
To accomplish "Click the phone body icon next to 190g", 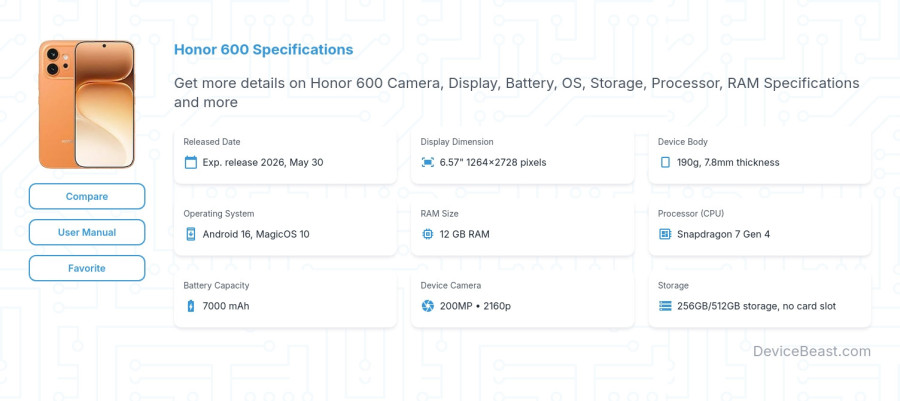I will click(x=665, y=162).
